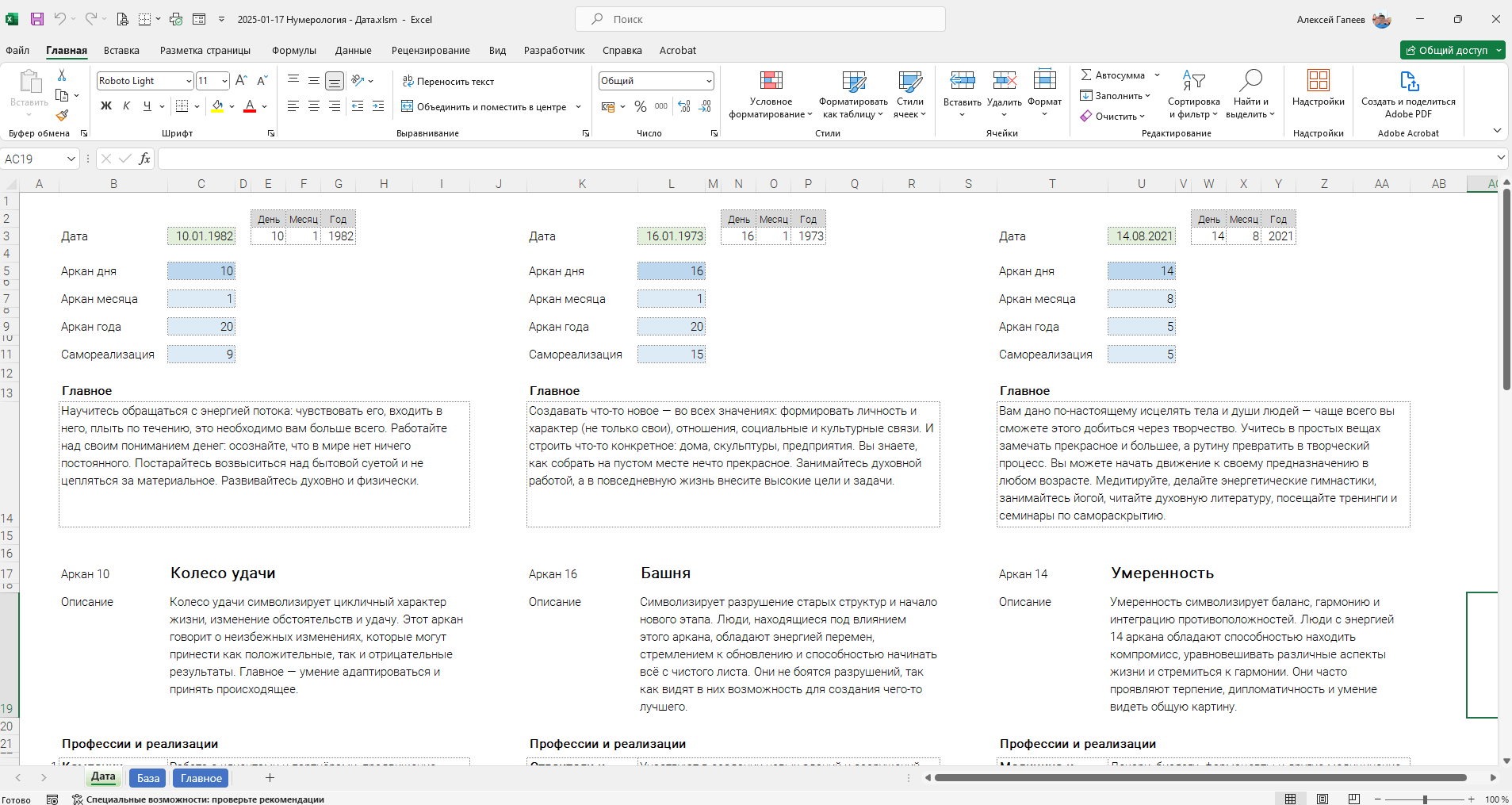Screen dimensions: 1512x805
Task: Align text to the right
Action: tap(335, 106)
